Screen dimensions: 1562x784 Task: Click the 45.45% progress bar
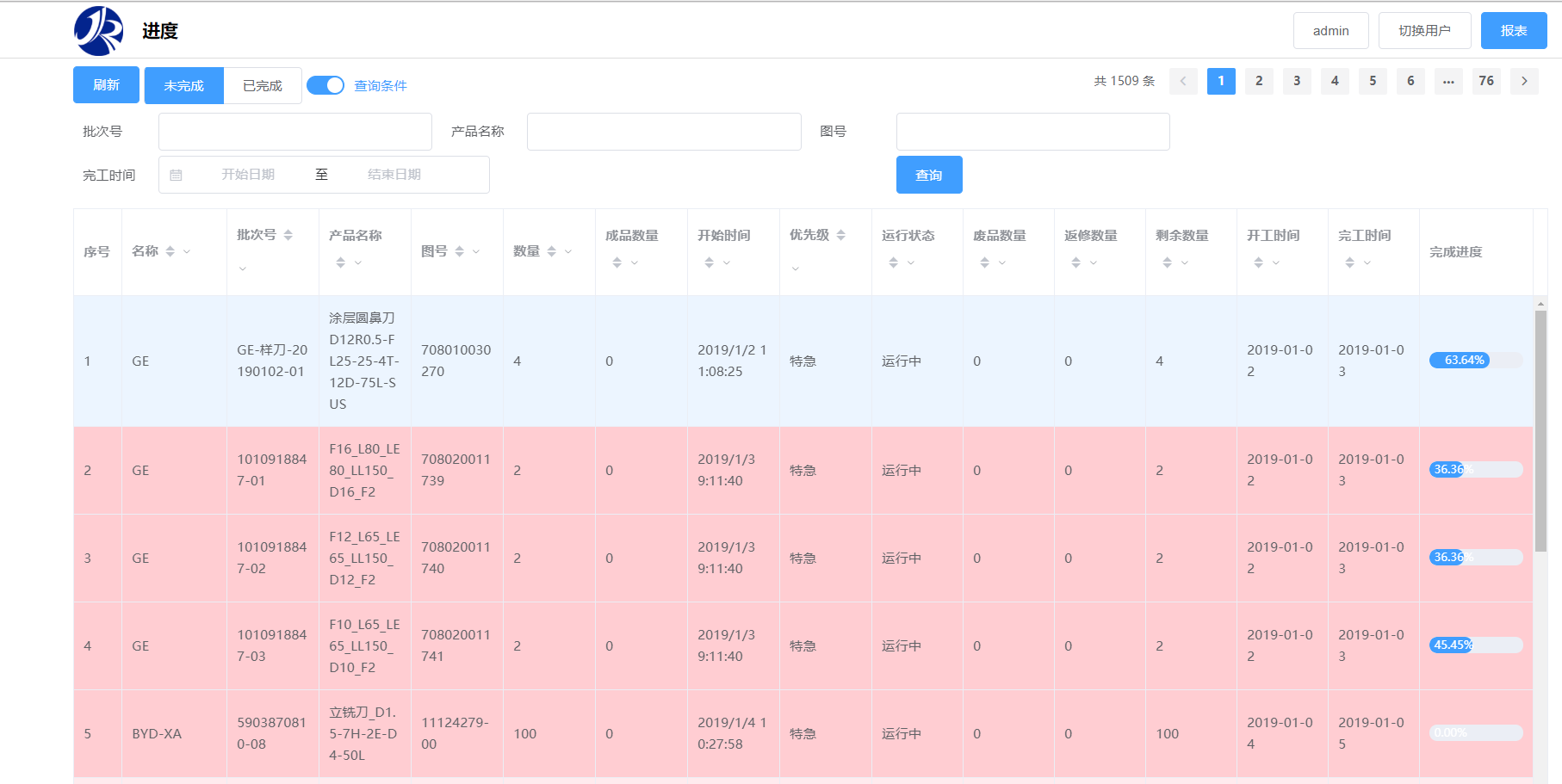[1476, 645]
